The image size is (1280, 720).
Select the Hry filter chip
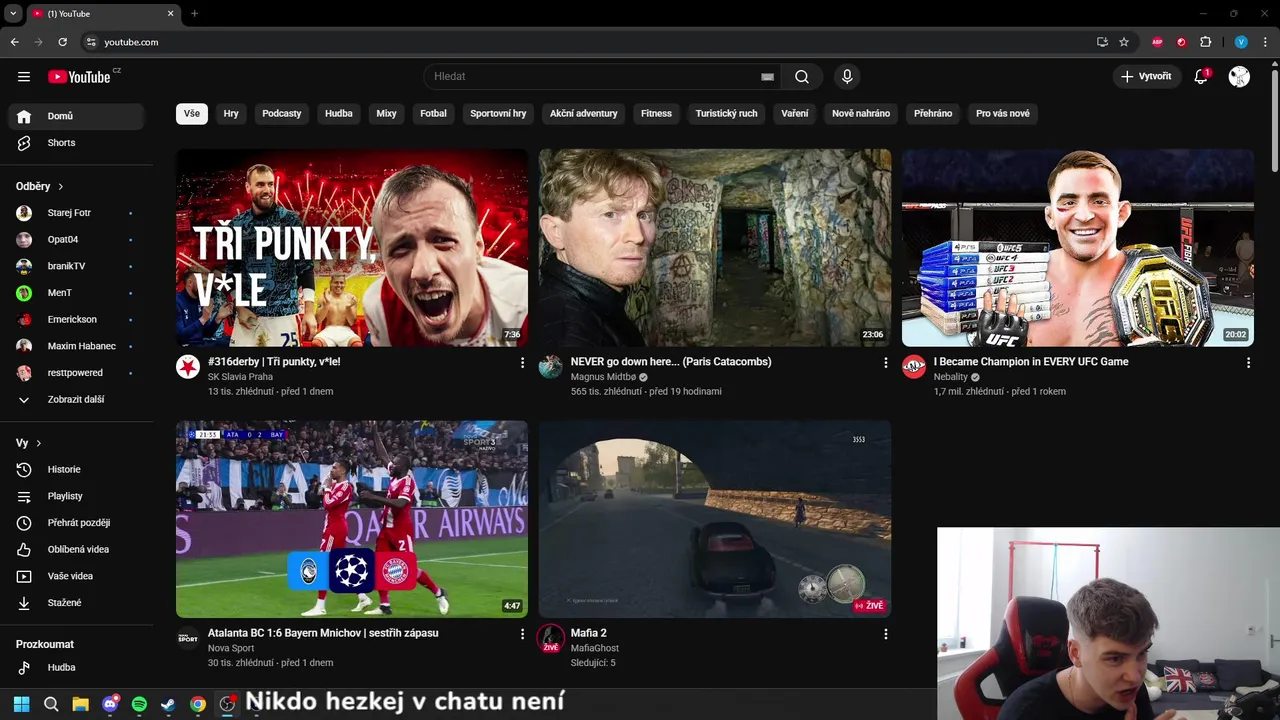tap(231, 113)
